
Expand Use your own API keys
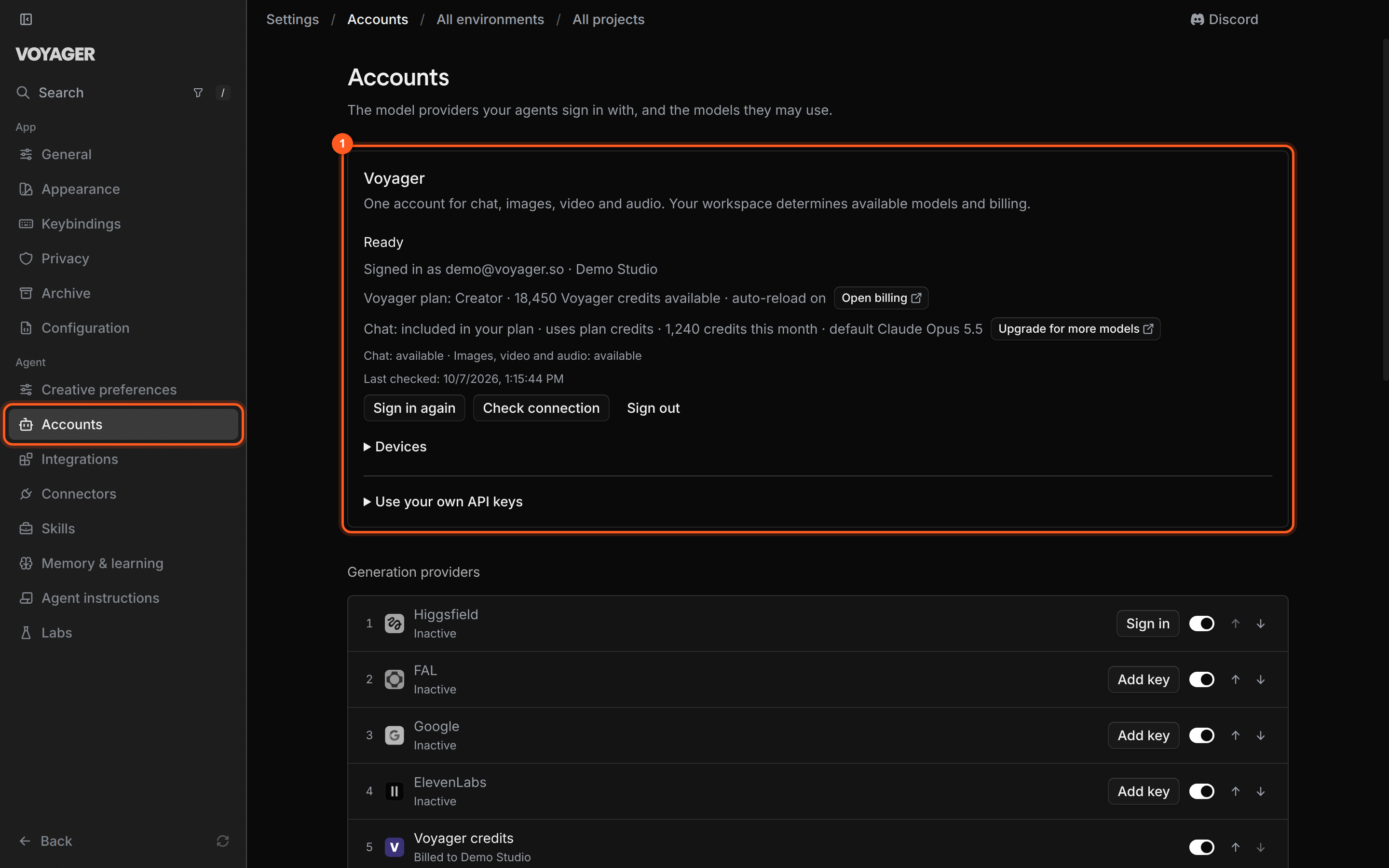click(x=443, y=502)
